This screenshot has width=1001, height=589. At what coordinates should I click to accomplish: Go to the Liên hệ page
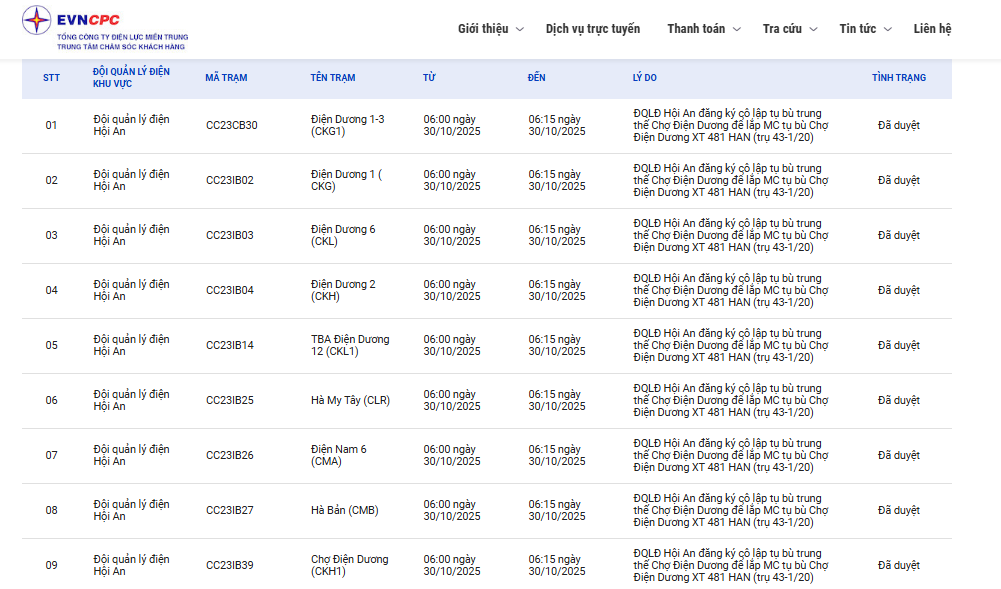[x=932, y=29]
